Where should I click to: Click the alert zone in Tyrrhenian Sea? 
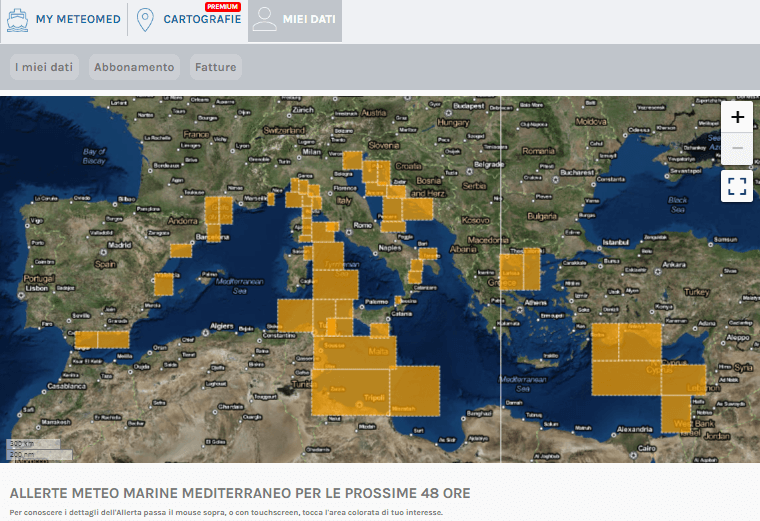(x=335, y=284)
